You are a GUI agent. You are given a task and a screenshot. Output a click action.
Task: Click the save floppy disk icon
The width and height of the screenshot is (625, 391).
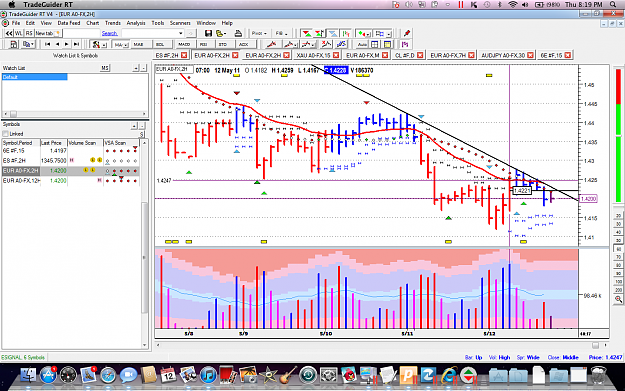point(208,33)
